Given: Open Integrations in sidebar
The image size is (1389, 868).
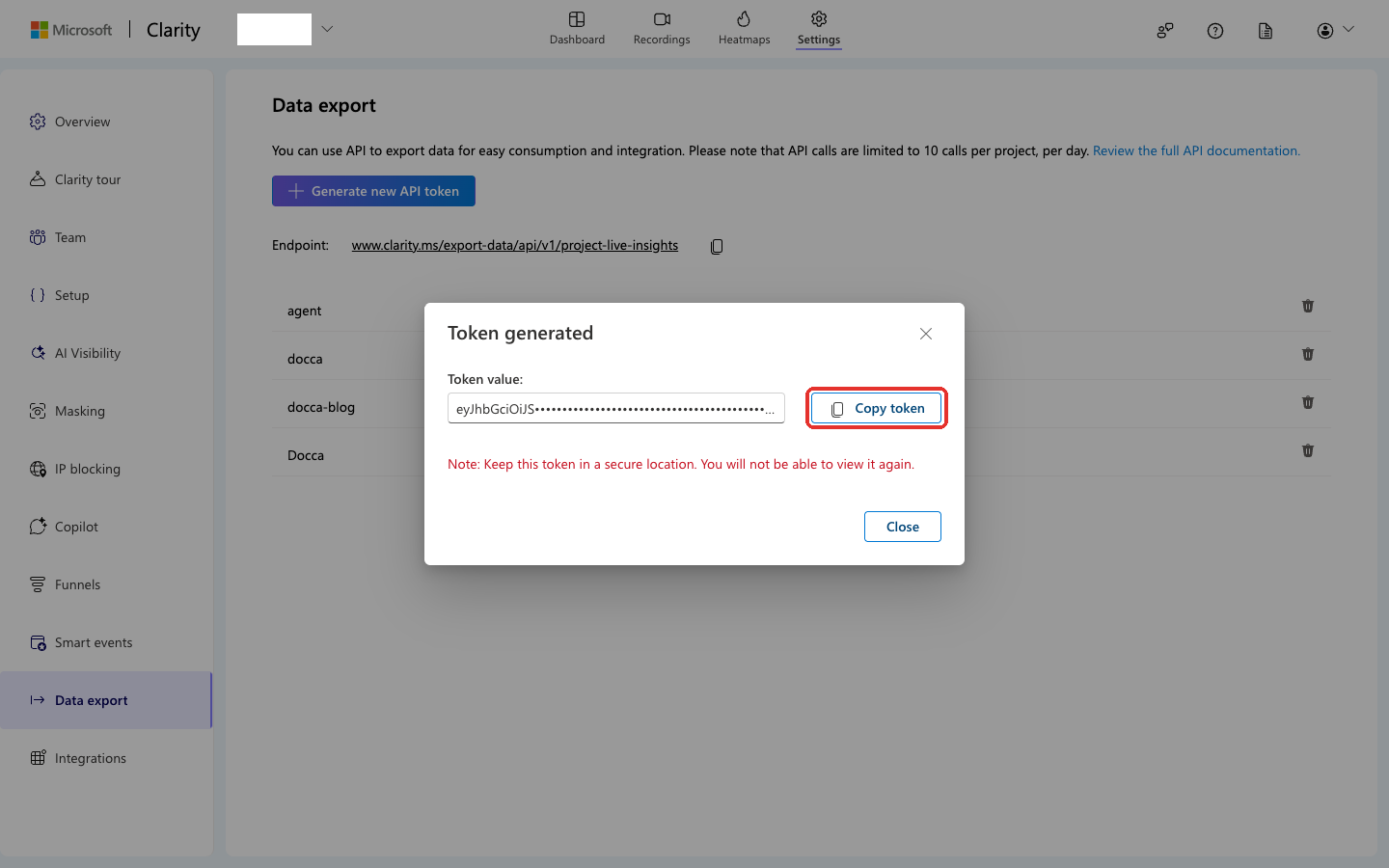Looking at the screenshot, I should (106, 758).
